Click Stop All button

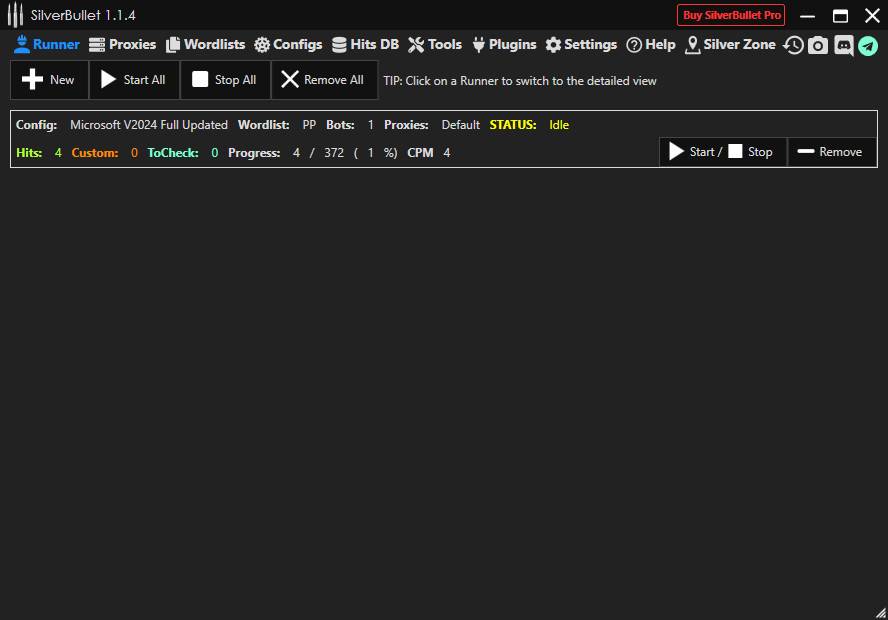pos(225,80)
